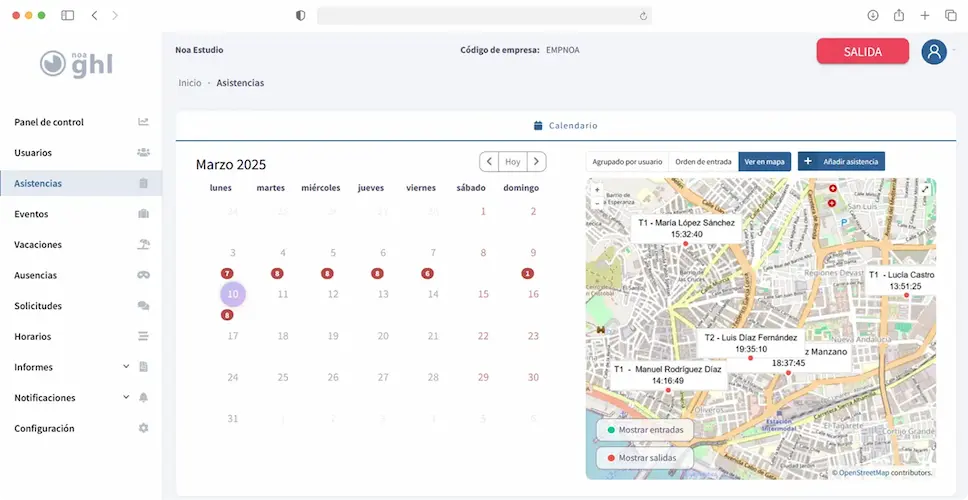Go to the previous month
The height and width of the screenshot is (500, 968).
[x=489, y=162]
